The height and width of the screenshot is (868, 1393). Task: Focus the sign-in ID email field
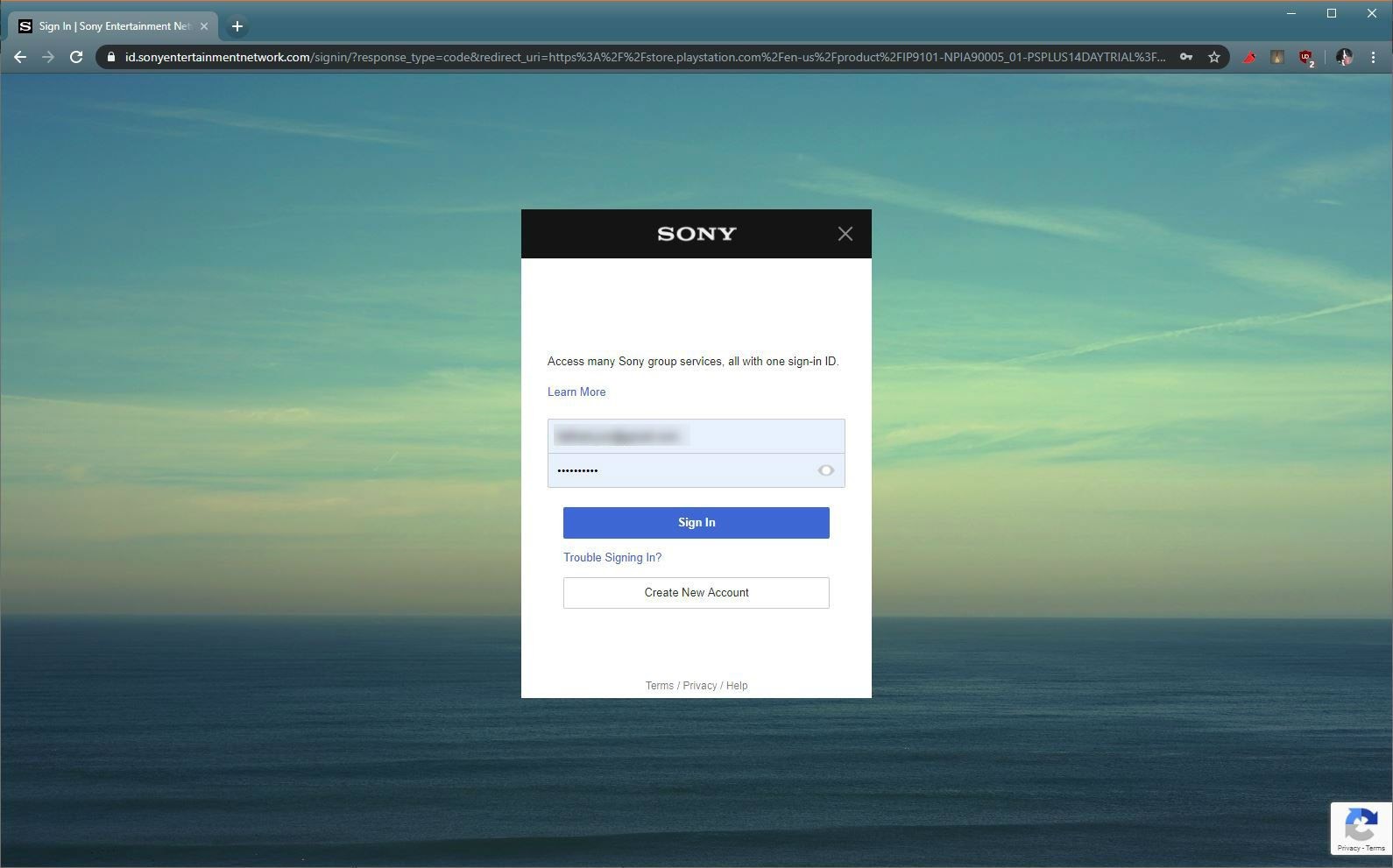click(x=696, y=436)
